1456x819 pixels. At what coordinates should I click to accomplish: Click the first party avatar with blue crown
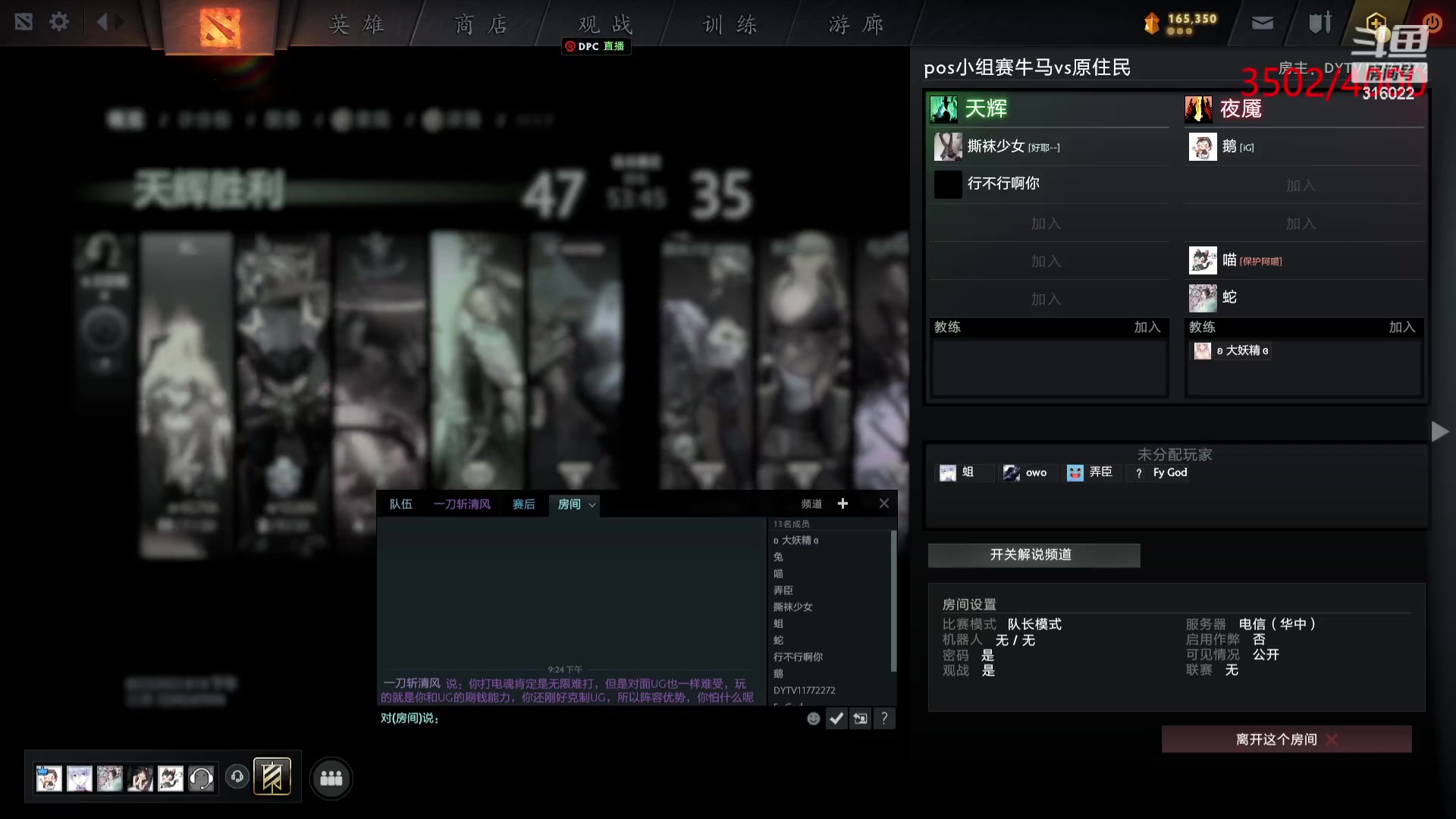pos(49,778)
